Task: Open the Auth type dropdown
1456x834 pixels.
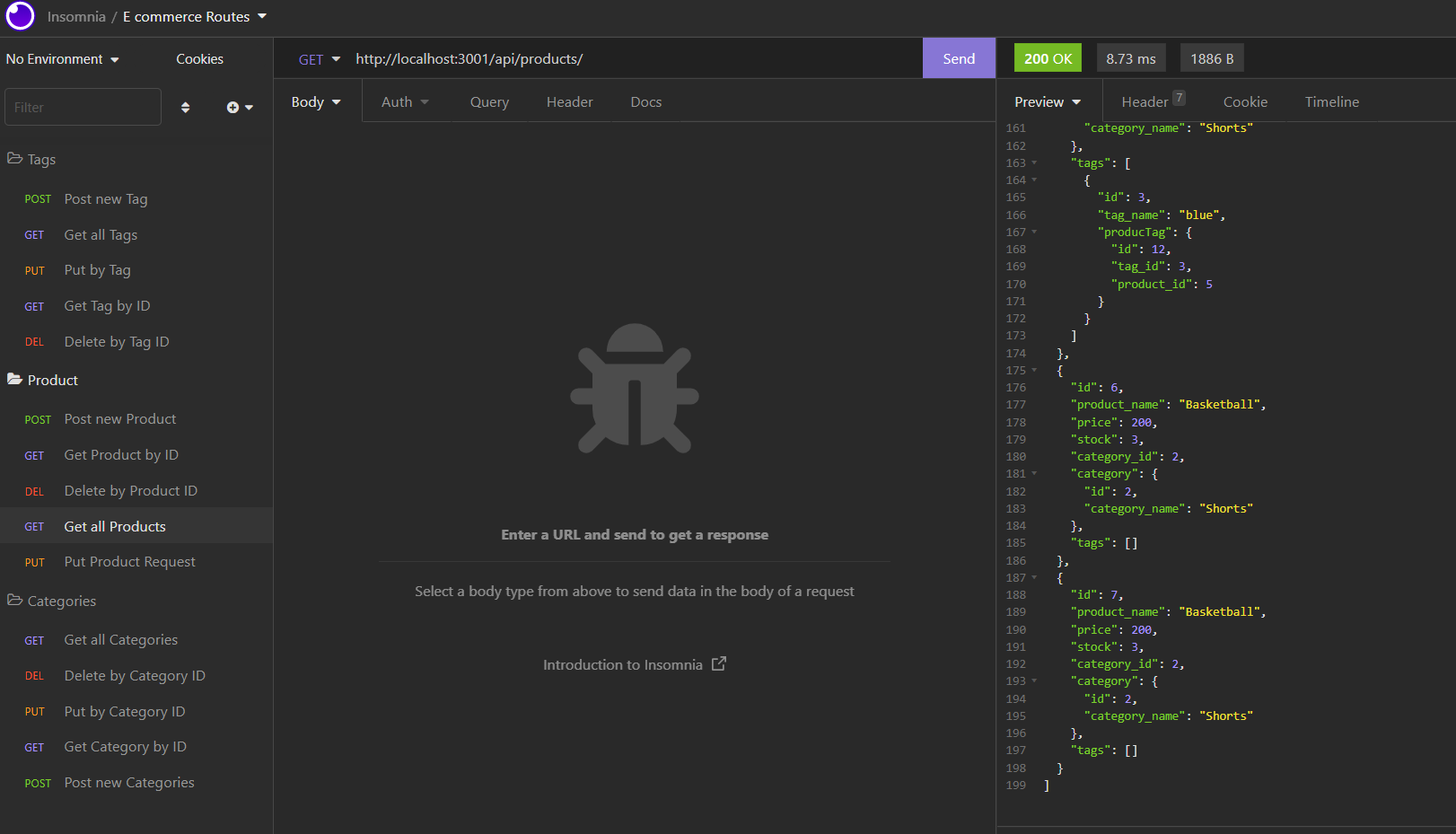Action: coord(405,102)
